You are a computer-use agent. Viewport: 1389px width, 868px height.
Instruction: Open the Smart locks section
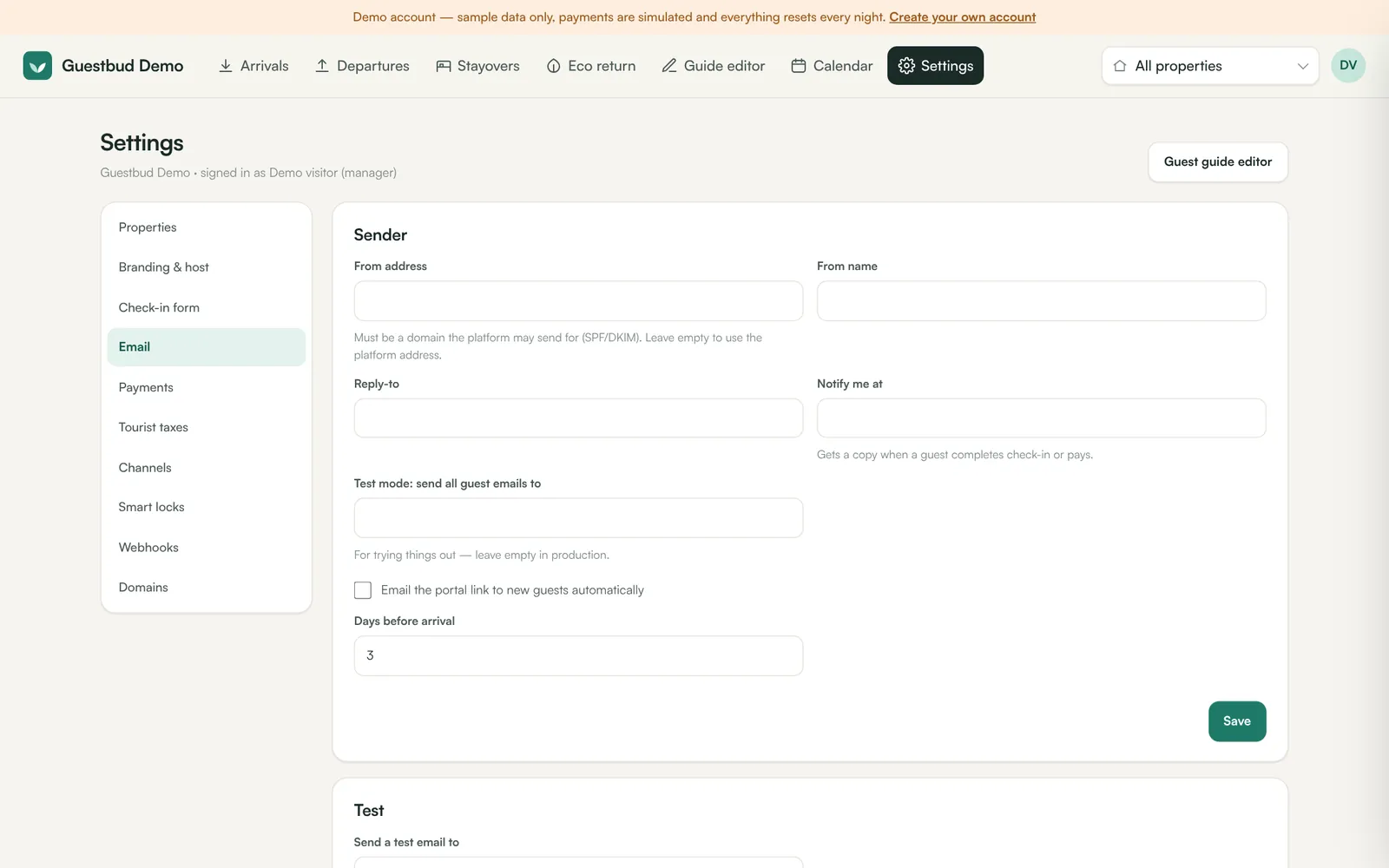pyautogui.click(x=207, y=507)
